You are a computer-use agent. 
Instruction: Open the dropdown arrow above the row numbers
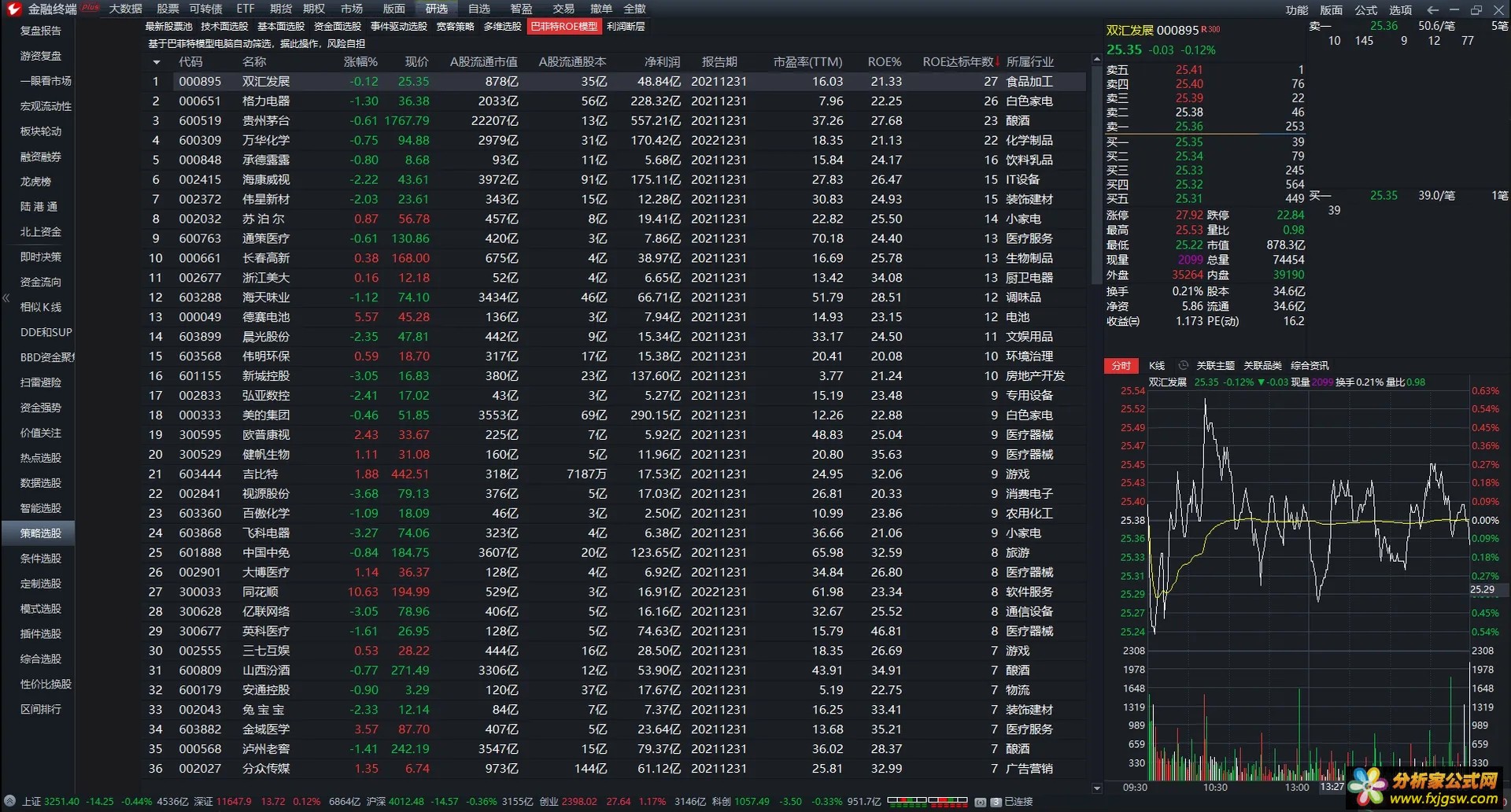[157, 62]
